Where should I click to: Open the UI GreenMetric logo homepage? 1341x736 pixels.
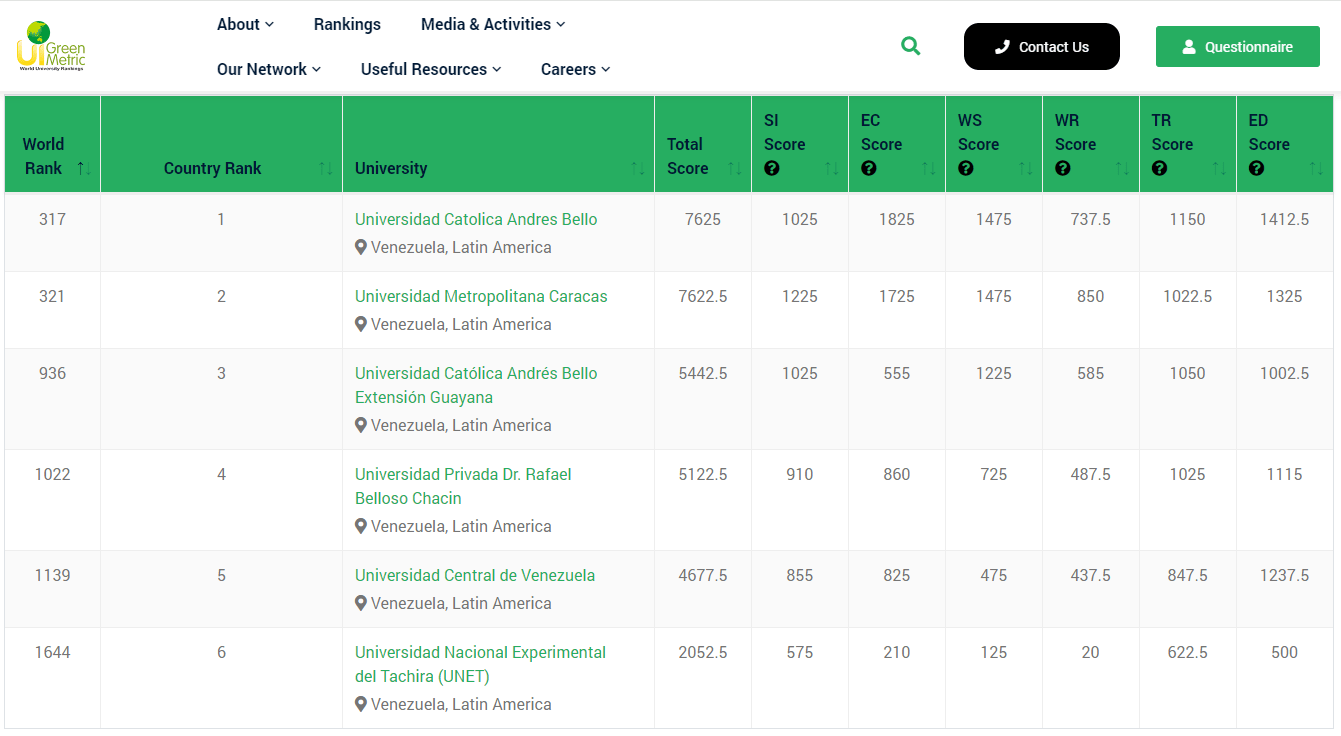pos(51,47)
